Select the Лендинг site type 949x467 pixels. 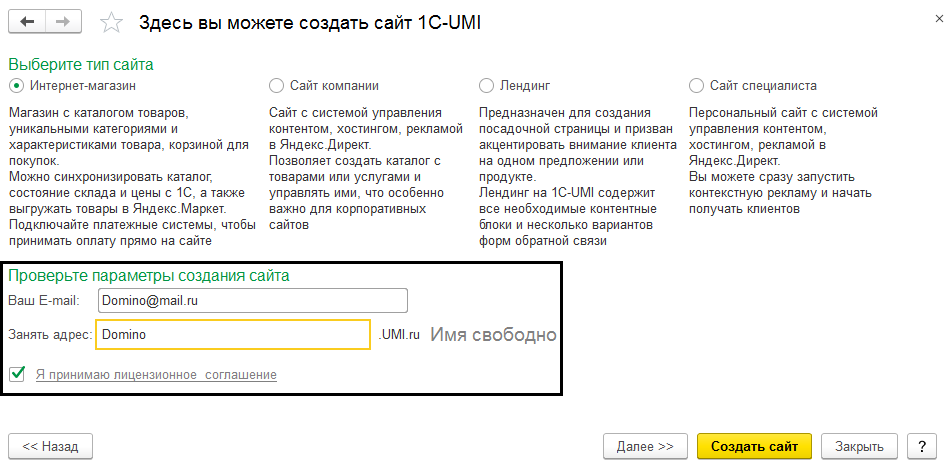[486, 86]
